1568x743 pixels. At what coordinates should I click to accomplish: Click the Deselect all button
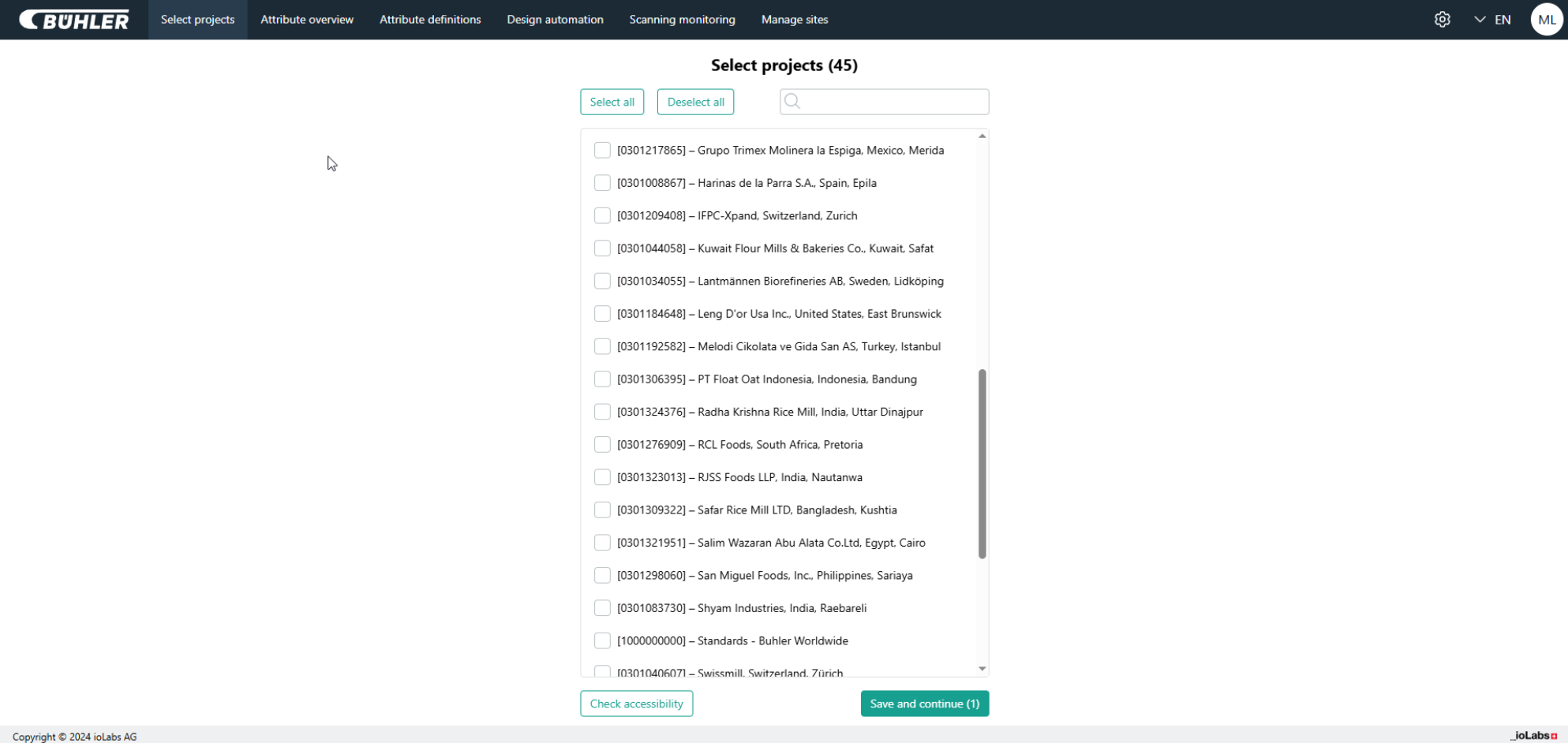point(695,102)
